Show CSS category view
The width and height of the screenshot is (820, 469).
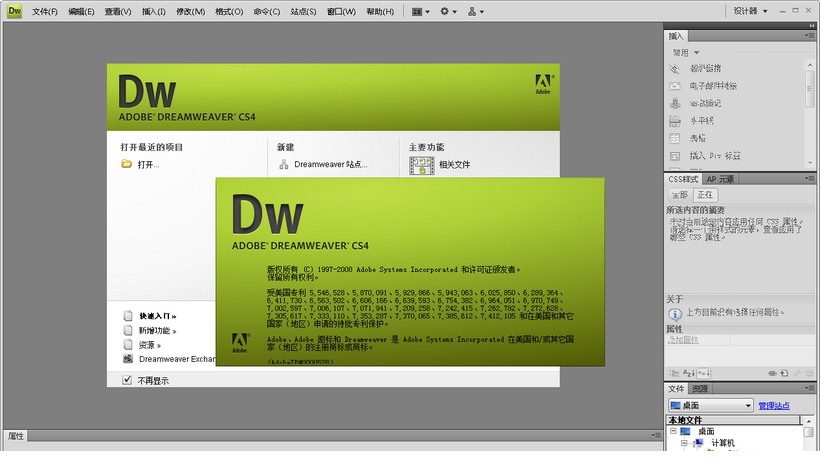[x=674, y=373]
